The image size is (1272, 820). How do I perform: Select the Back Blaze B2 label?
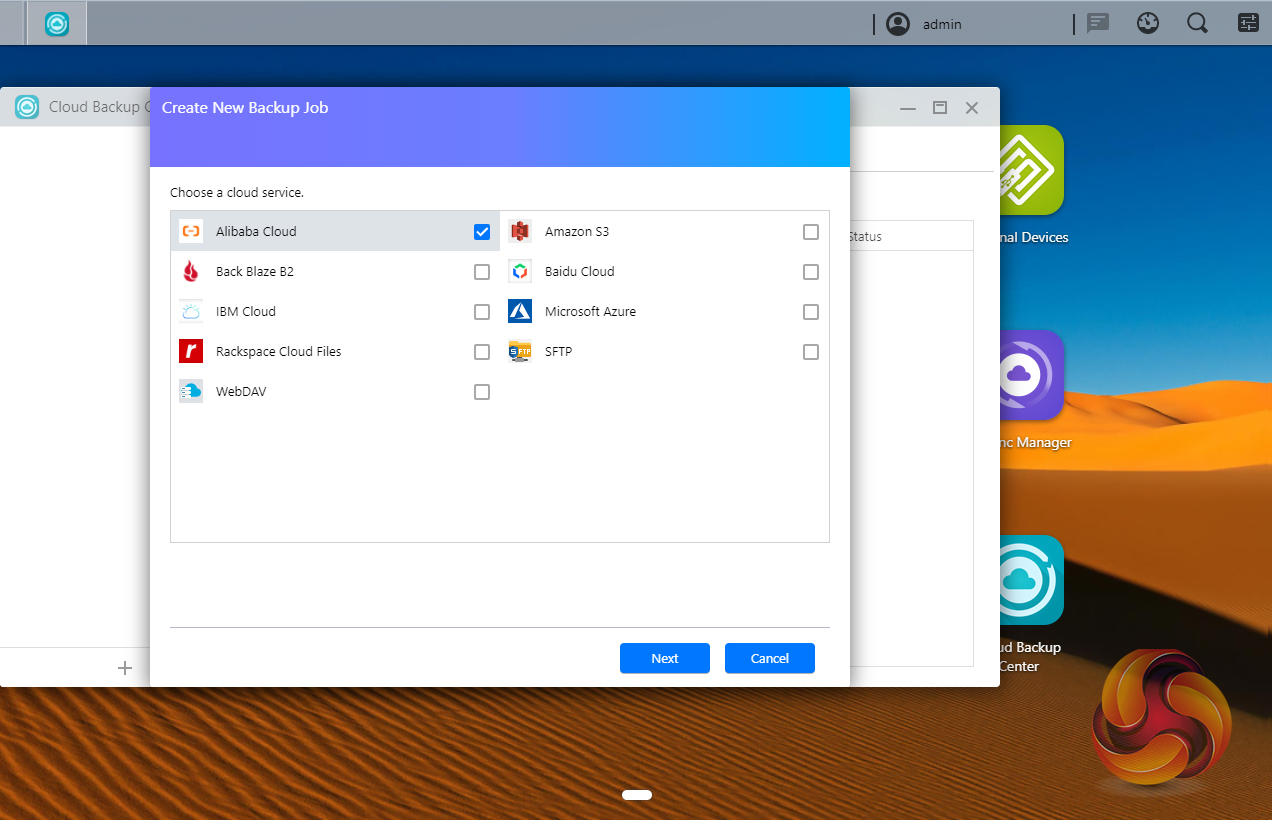255,271
